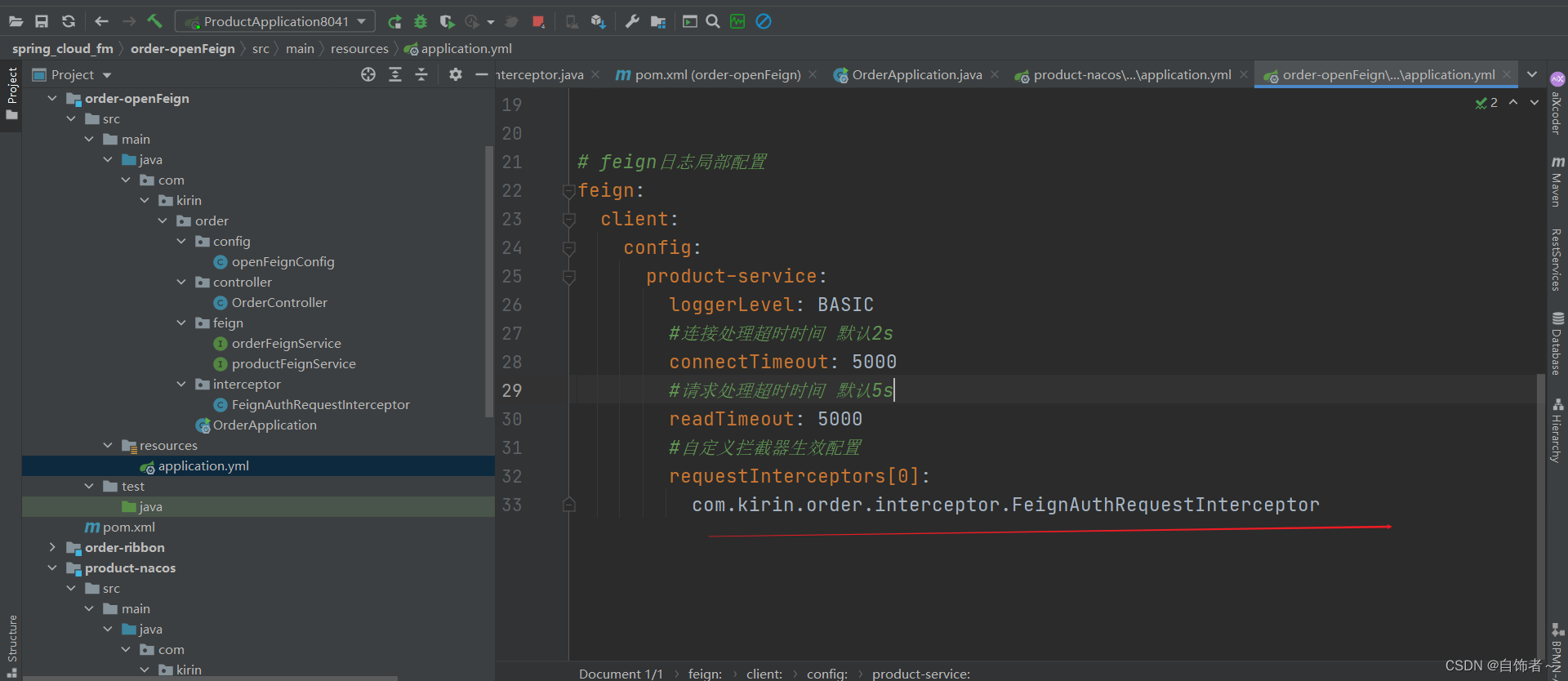
Task: Click the product-service: status breadcrumb
Action: pos(920,674)
